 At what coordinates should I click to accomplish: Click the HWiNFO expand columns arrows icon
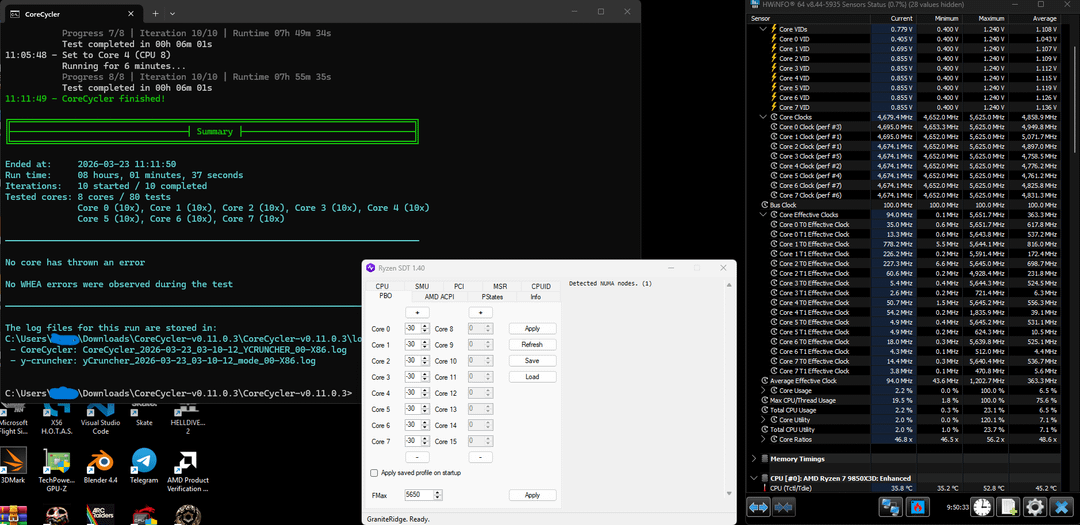coord(759,508)
